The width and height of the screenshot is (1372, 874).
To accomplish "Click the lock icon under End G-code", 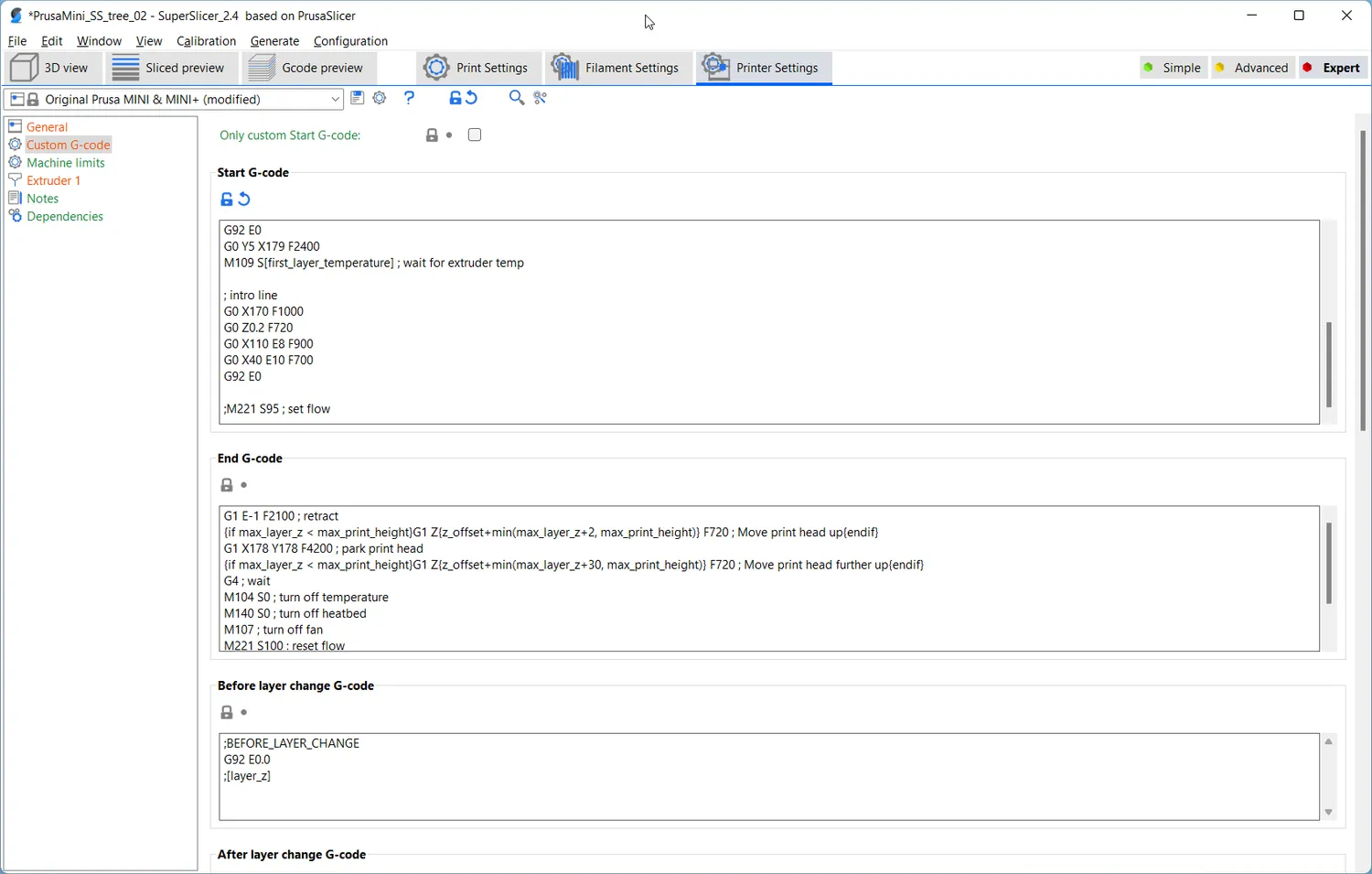I will (227, 485).
